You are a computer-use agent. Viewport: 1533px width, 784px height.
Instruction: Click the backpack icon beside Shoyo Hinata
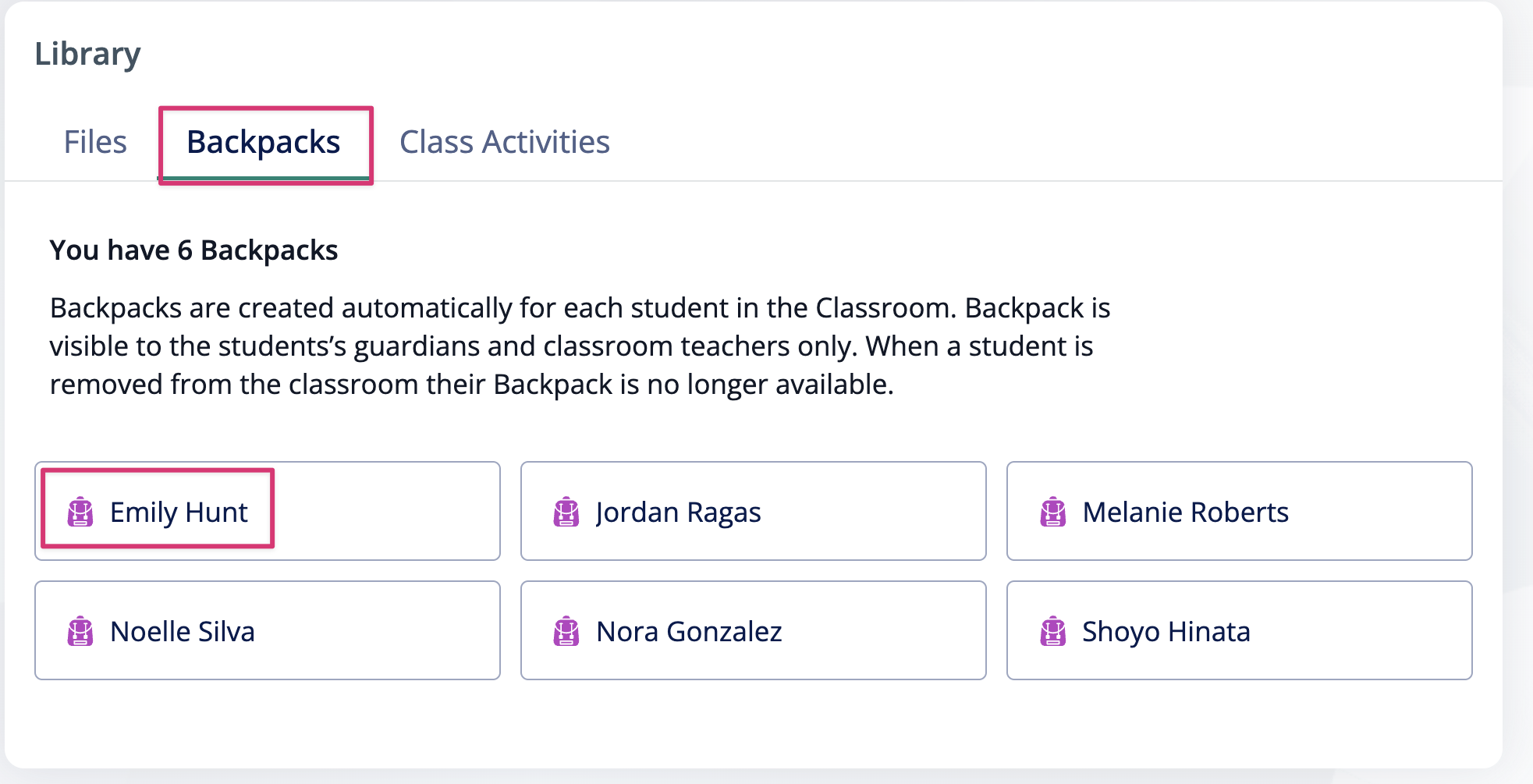tap(1053, 632)
